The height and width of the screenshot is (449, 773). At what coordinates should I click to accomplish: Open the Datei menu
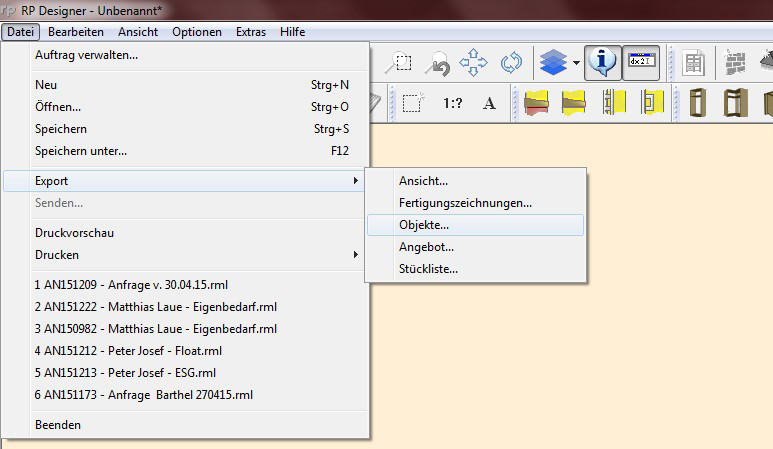pos(20,32)
